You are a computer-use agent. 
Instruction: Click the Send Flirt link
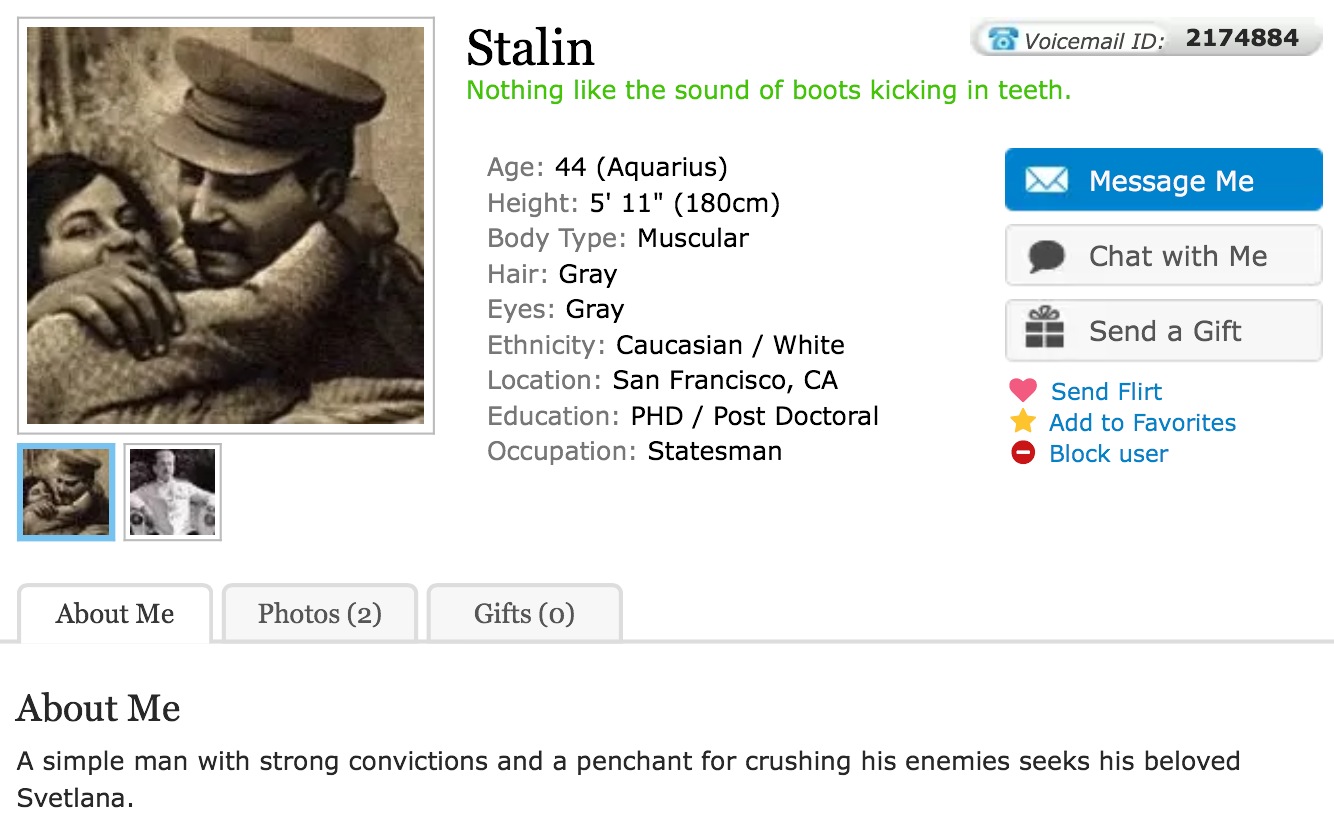(1106, 391)
